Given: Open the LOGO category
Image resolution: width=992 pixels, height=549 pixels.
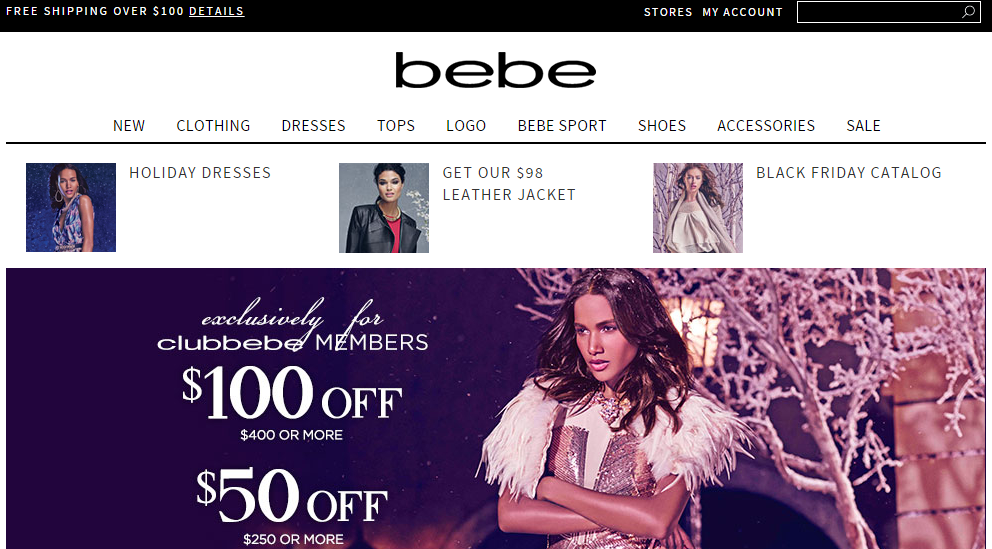Looking at the screenshot, I should pyautogui.click(x=466, y=125).
